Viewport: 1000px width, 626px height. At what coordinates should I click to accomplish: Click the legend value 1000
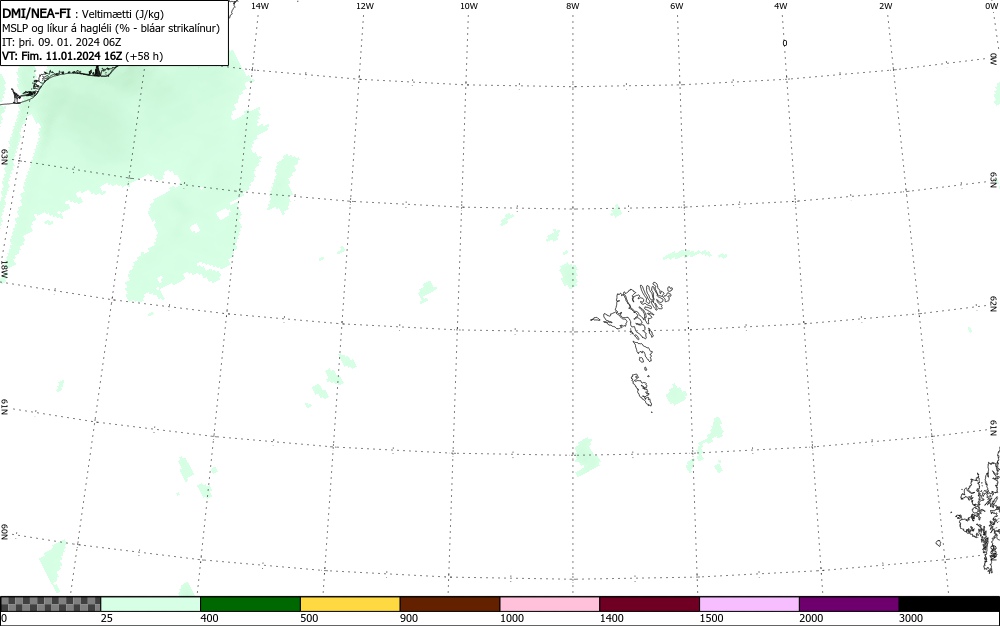(511, 618)
